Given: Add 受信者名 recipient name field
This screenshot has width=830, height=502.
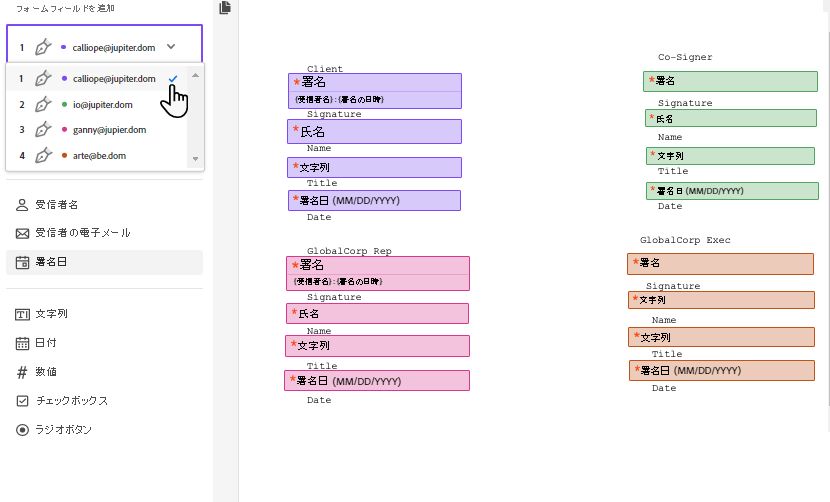Looking at the screenshot, I should pos(104,205).
